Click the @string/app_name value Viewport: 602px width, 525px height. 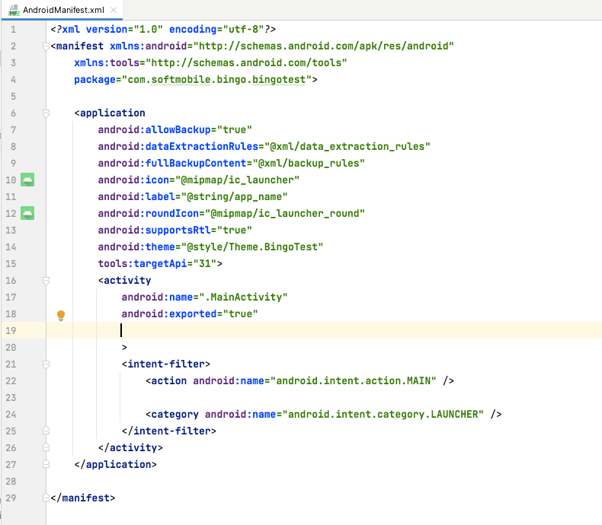(x=234, y=197)
